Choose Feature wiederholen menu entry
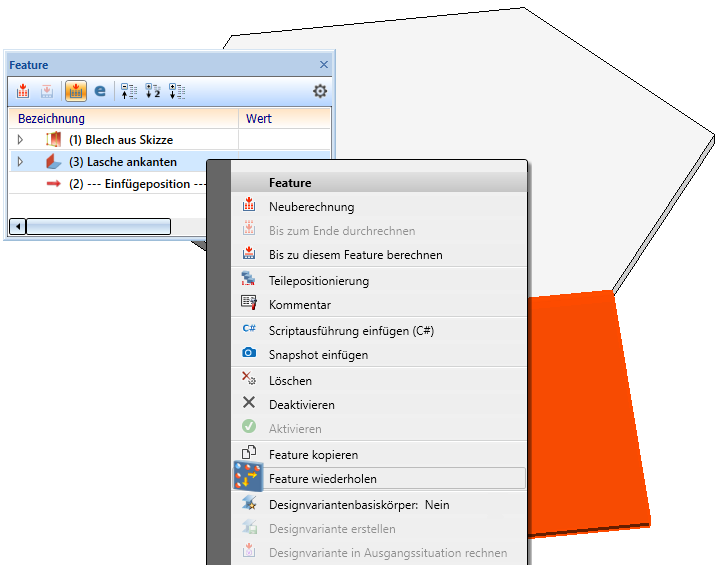This screenshot has width=719, height=565. (x=379, y=478)
